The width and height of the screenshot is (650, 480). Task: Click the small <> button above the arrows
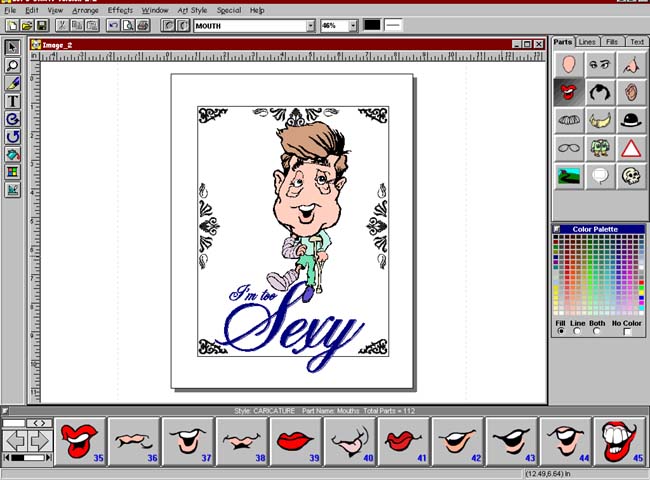[39, 423]
